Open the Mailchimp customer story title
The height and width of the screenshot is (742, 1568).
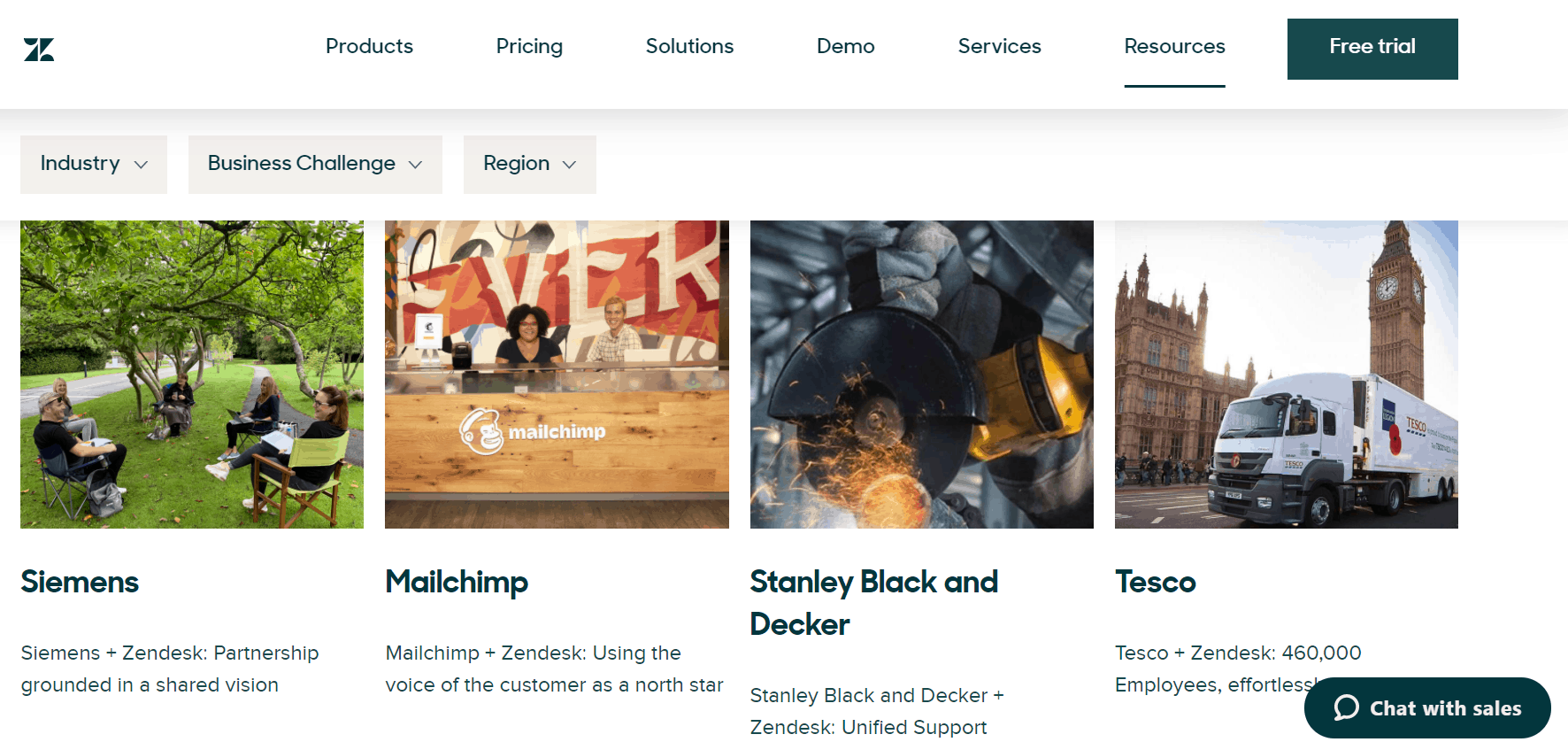(x=457, y=583)
